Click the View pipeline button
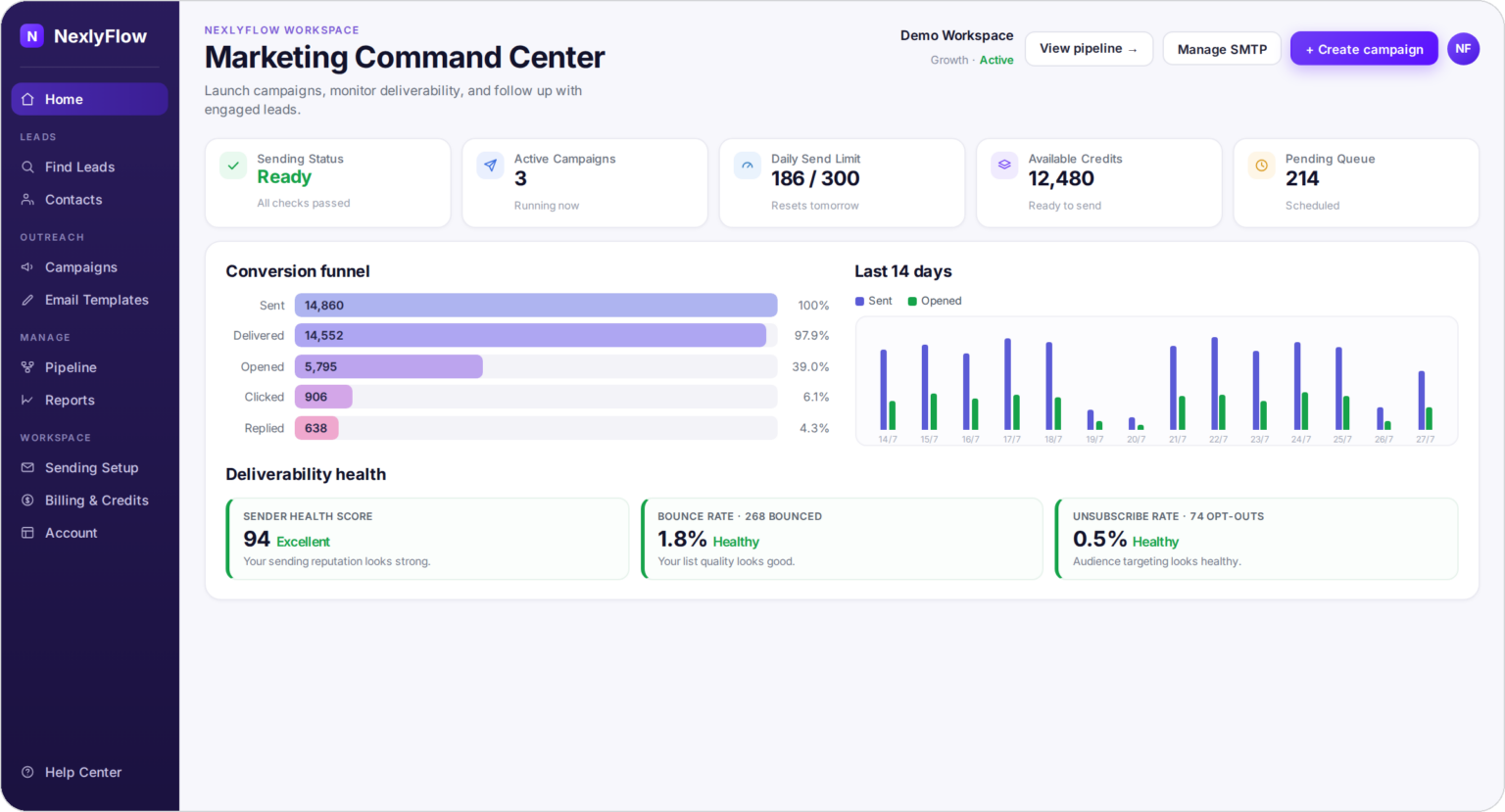 pyautogui.click(x=1089, y=49)
